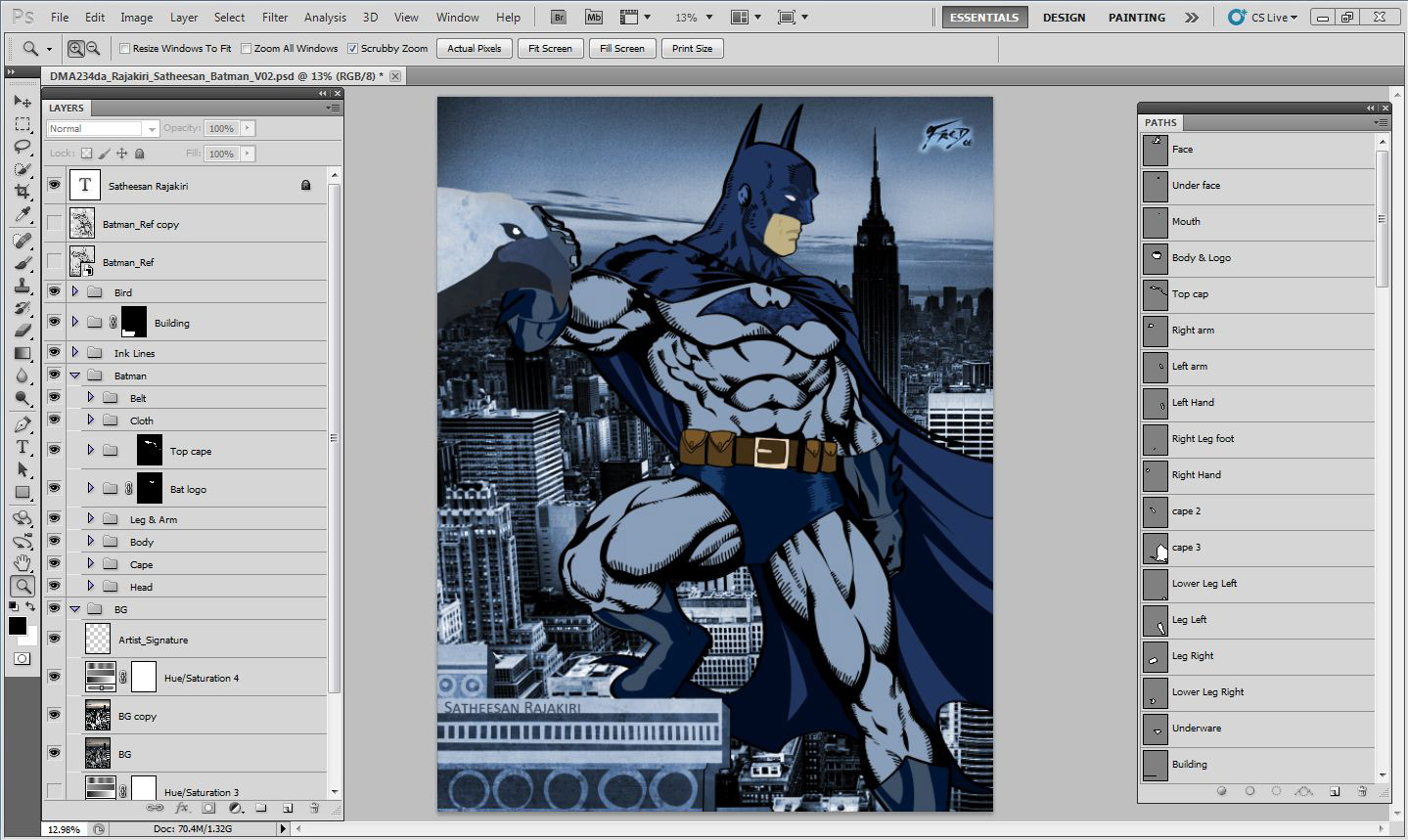This screenshot has height=840, width=1408.
Task: Switch to the Painting workspace
Action: tap(1137, 18)
